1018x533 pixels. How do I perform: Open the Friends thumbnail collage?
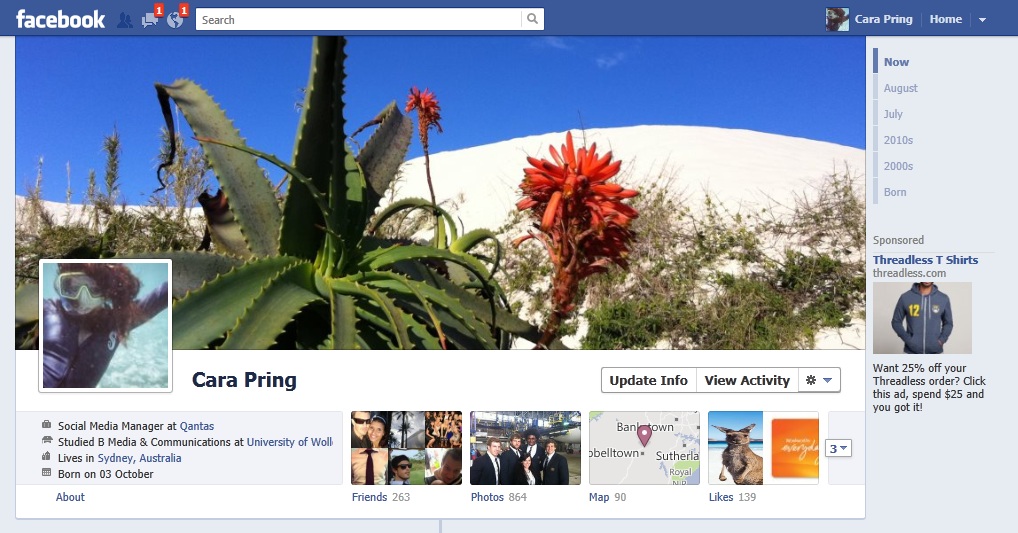pos(406,448)
